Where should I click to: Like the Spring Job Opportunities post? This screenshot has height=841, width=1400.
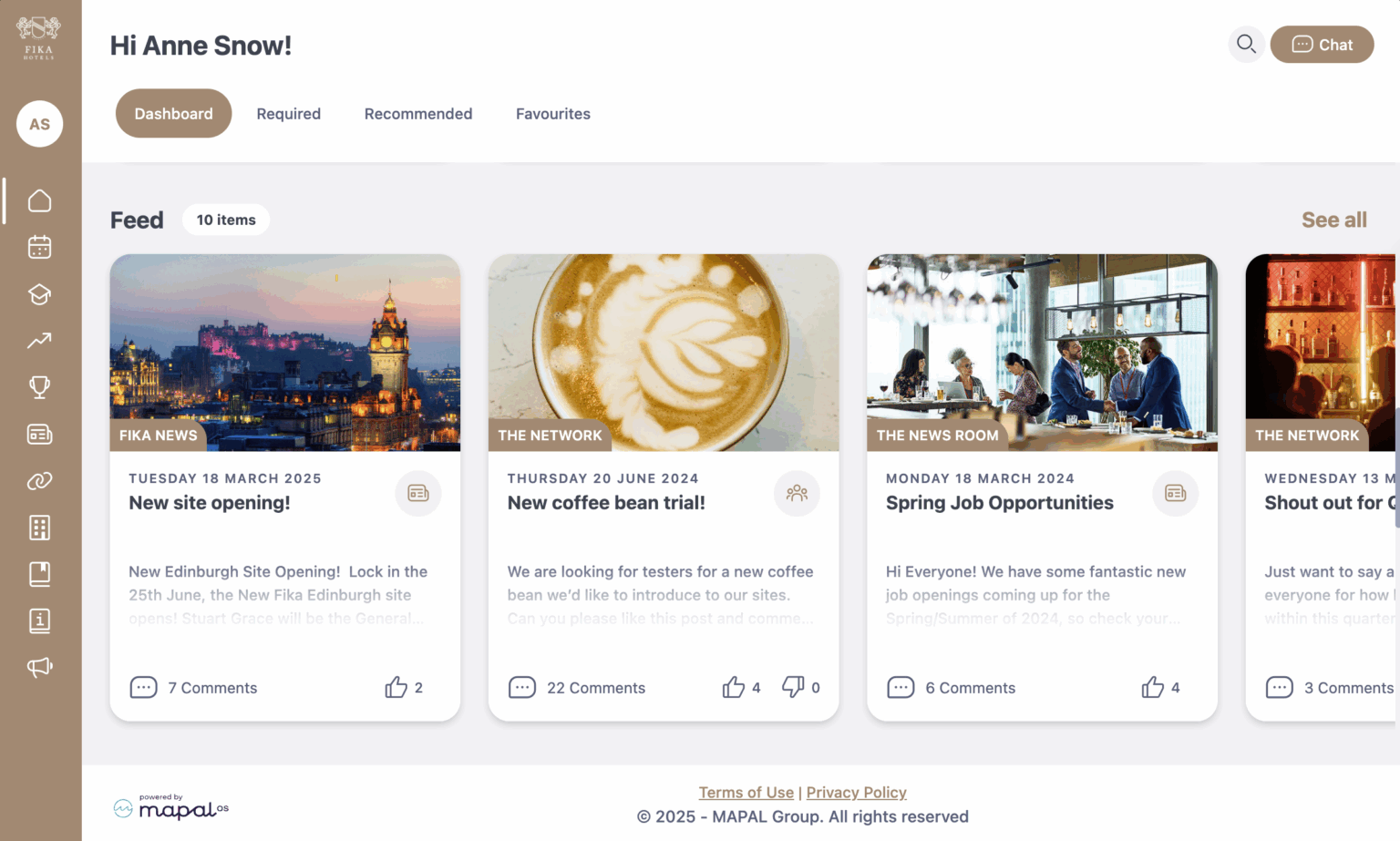pyautogui.click(x=1154, y=686)
